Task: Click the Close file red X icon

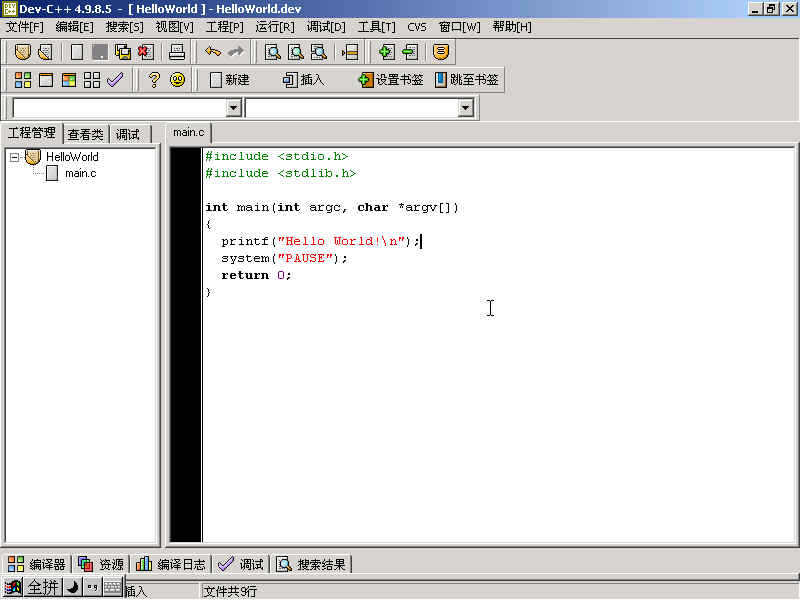Action: tap(146, 52)
